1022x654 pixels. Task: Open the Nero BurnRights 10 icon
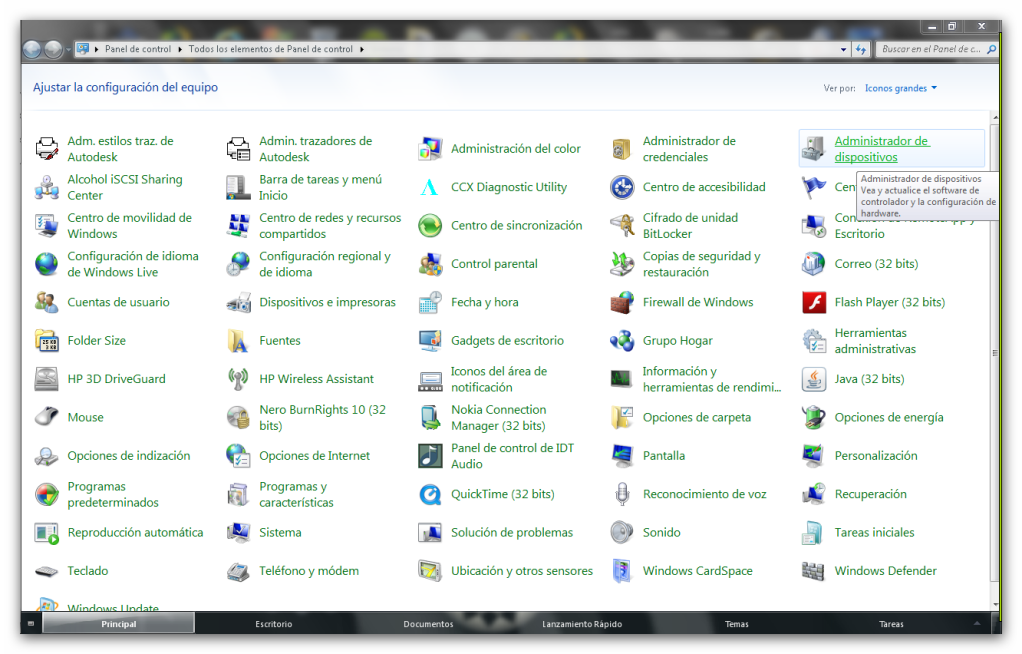coord(239,418)
